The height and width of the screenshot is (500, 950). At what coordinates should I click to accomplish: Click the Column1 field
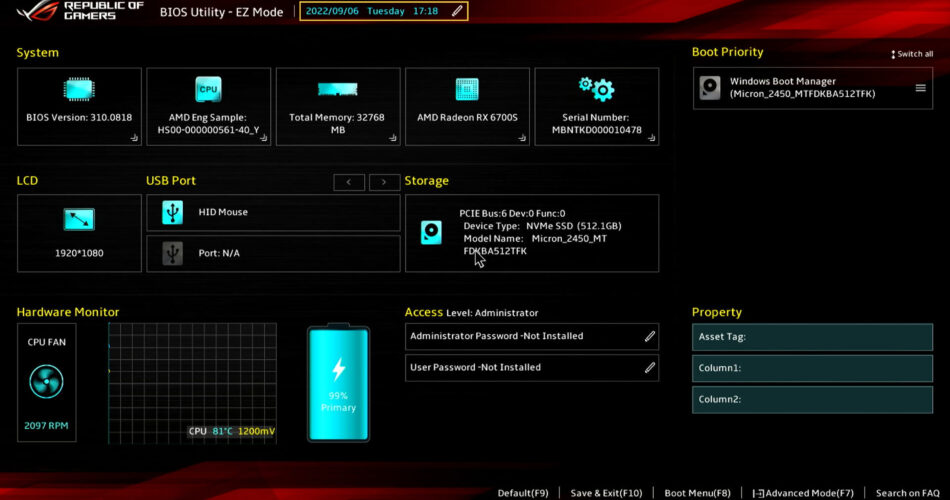click(x=812, y=368)
